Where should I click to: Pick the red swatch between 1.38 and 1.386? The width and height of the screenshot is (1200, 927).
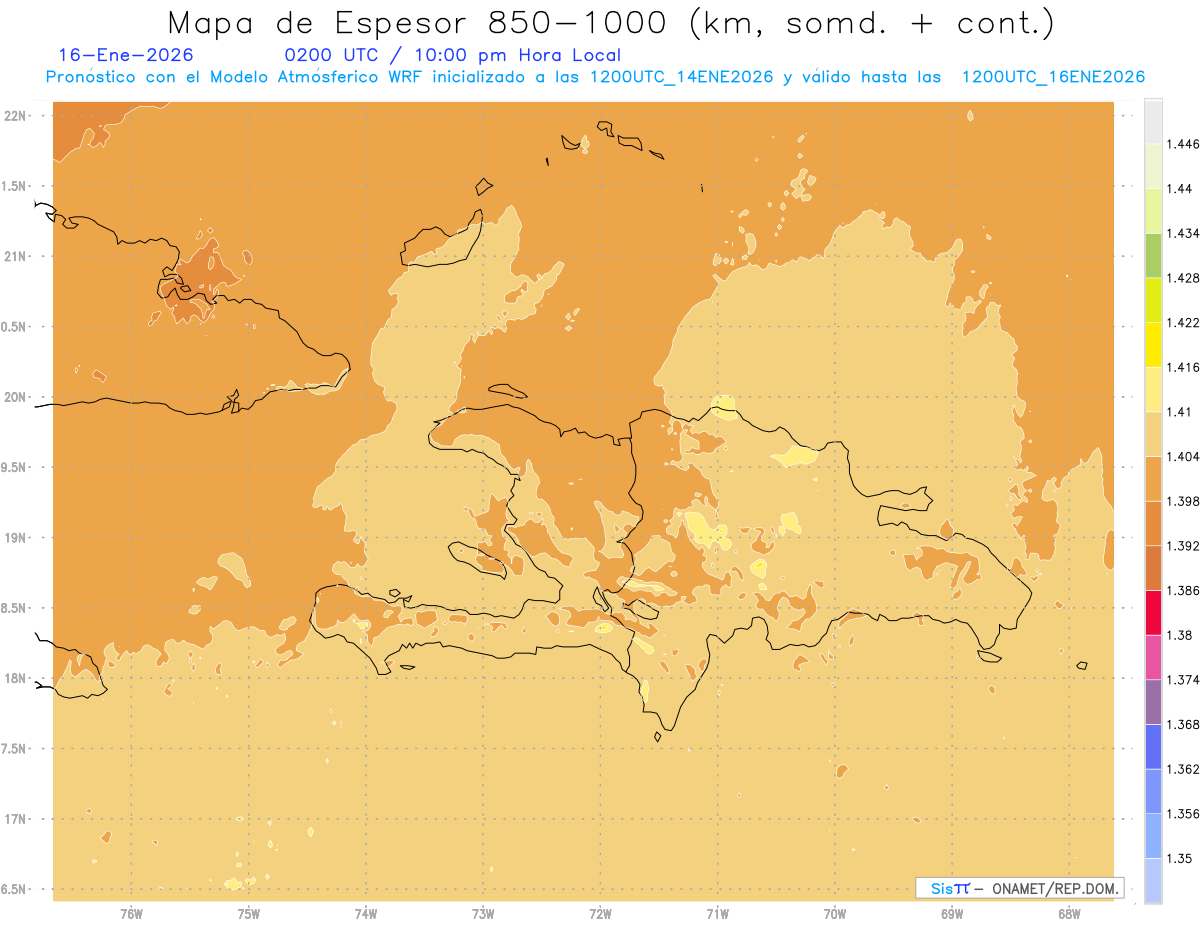point(1153,612)
